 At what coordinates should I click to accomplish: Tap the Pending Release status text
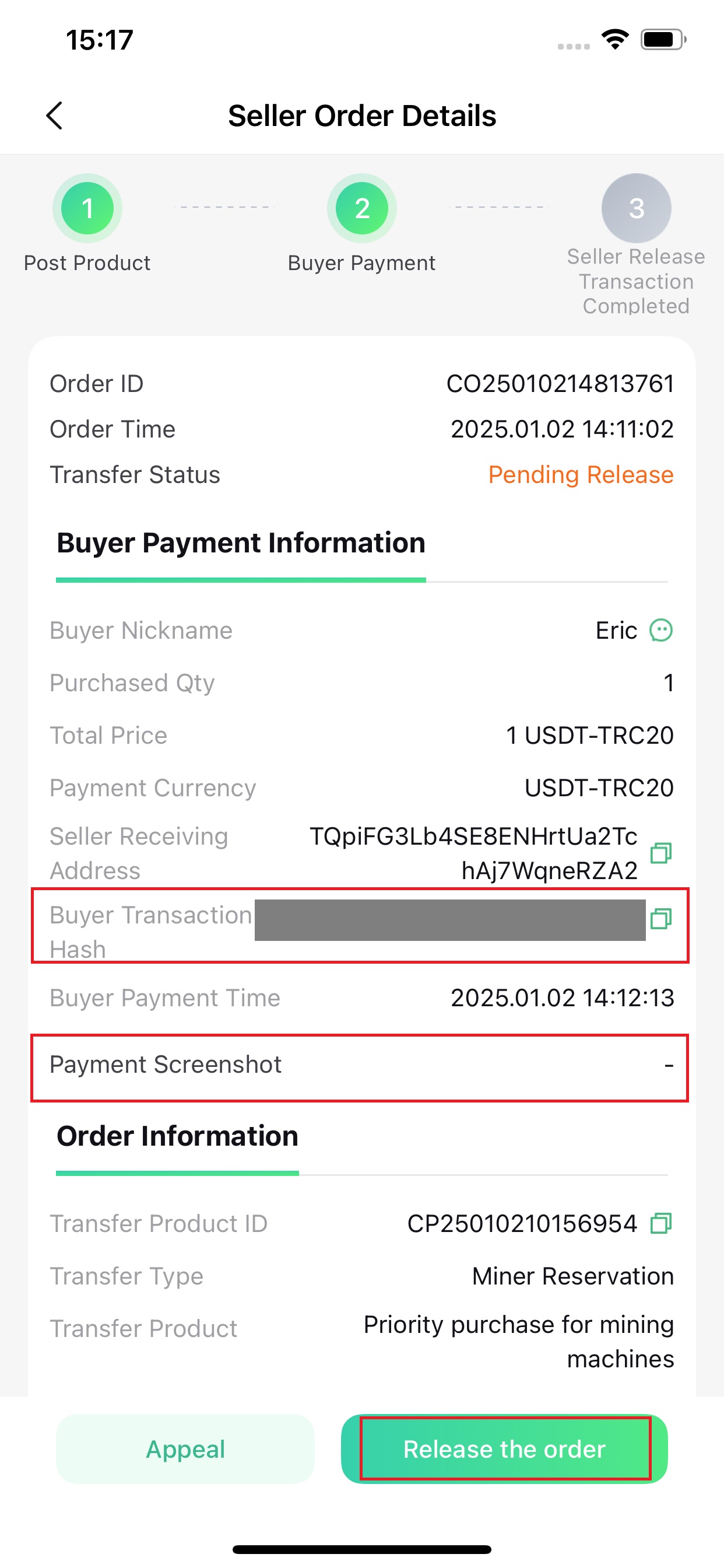(x=581, y=475)
